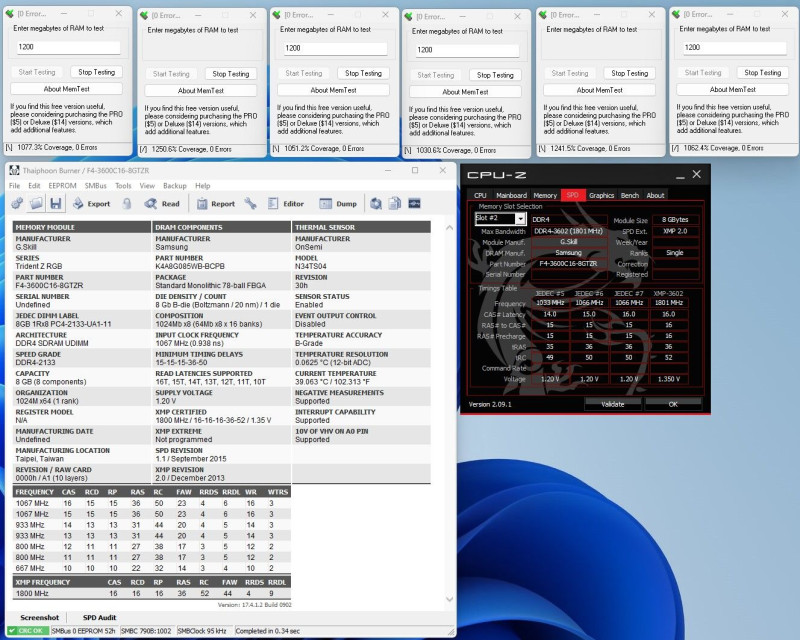The width and height of the screenshot is (800, 640).
Task: Click RAM megabytes field in 1051.2% coverage MemTest window
Action: point(335,48)
